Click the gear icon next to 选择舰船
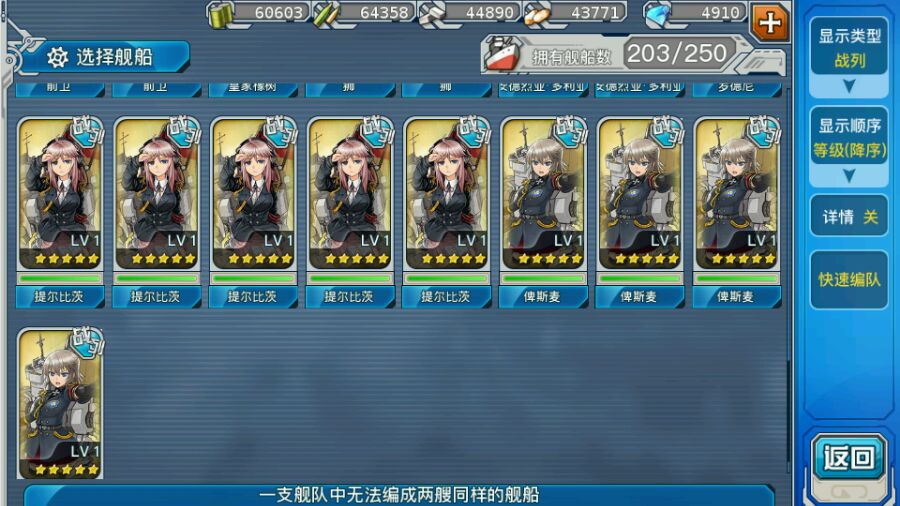 point(57,57)
